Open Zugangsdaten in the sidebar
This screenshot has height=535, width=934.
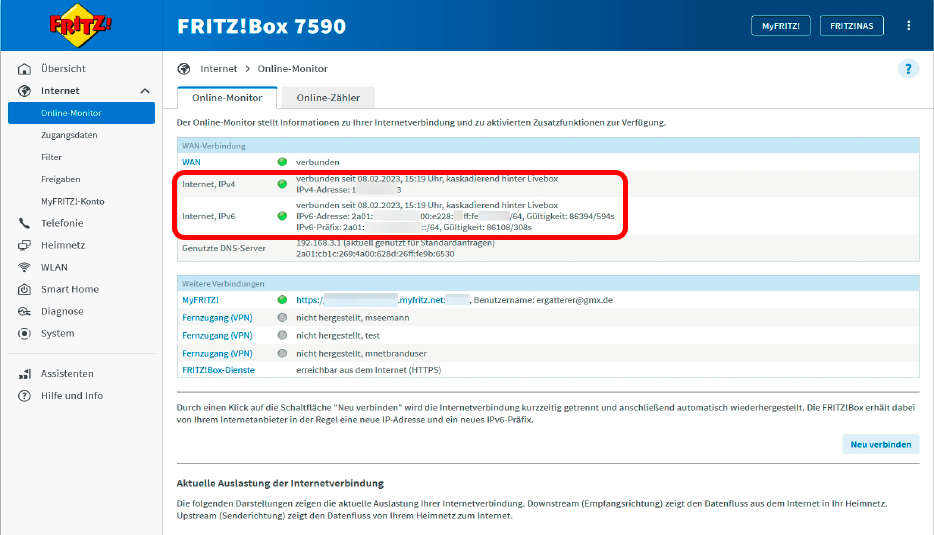[x=69, y=135]
